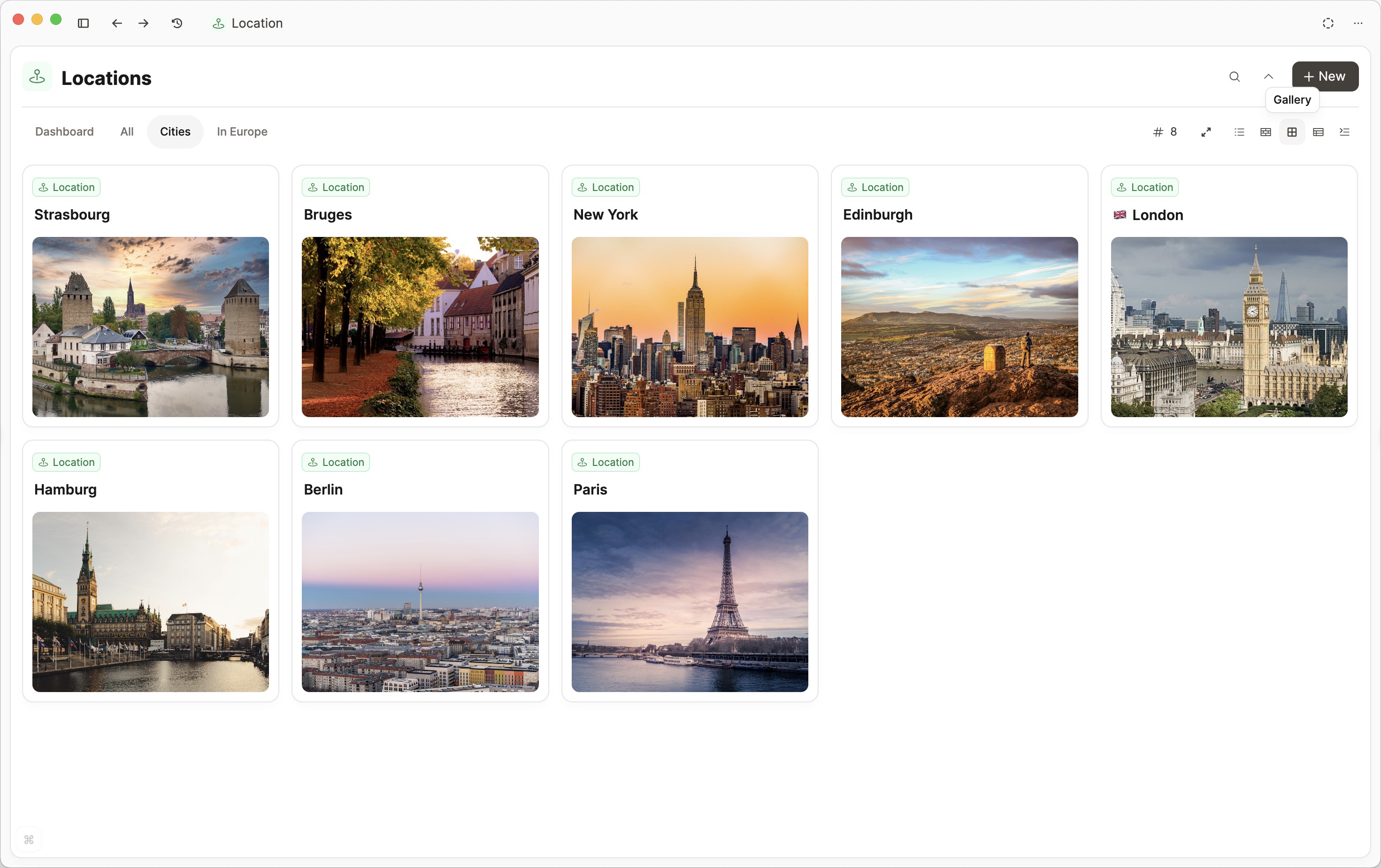Navigate back with the left arrow
The image size is (1381, 868).
coord(117,23)
